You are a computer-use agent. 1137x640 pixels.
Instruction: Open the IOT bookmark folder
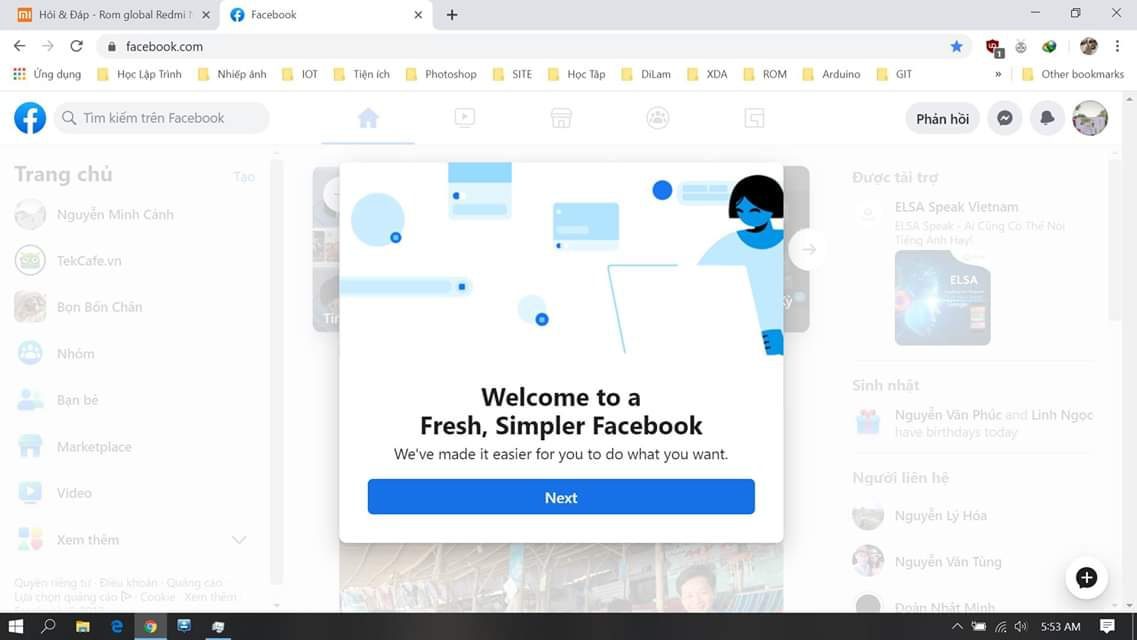click(x=300, y=74)
